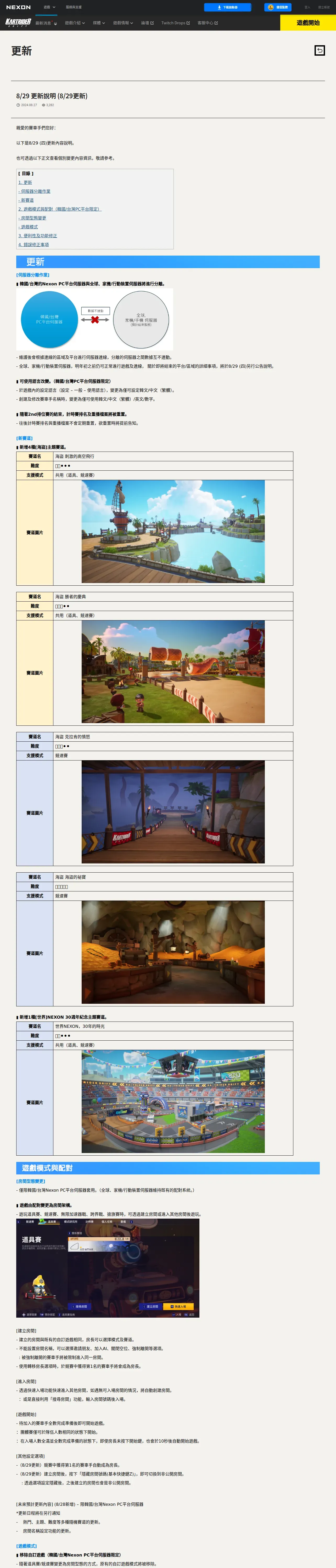Jump to 4. 錯誤修正事項 contents link
Viewport: 336px width, 1568px height.
[33, 245]
